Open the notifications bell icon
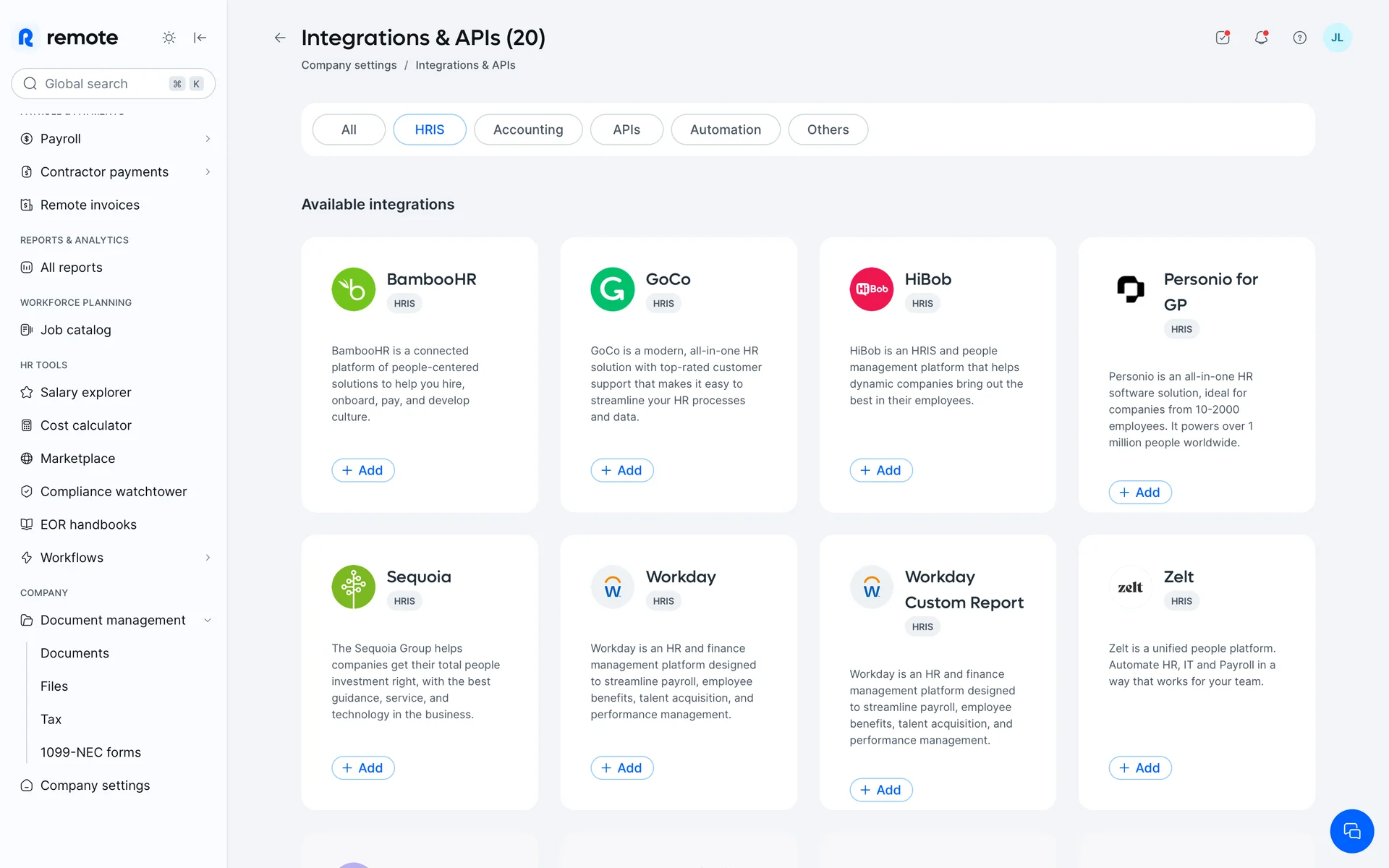The height and width of the screenshot is (868, 1389). (x=1261, y=38)
